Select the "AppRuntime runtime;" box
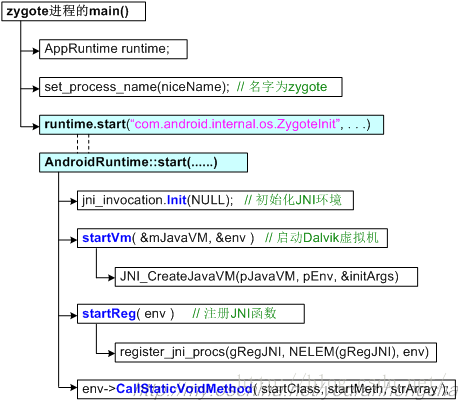 (113, 49)
